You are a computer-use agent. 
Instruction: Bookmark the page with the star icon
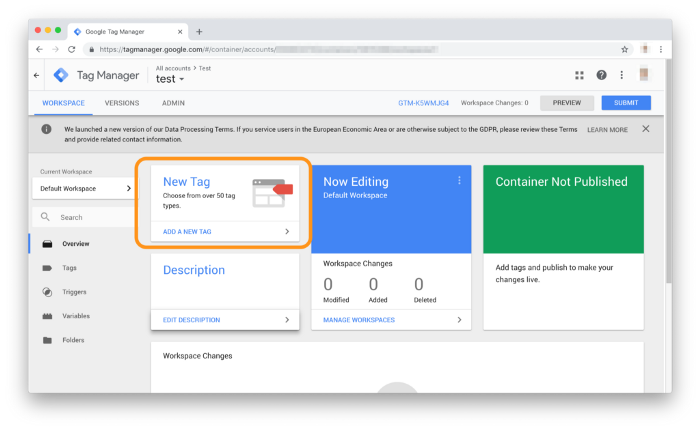625,50
